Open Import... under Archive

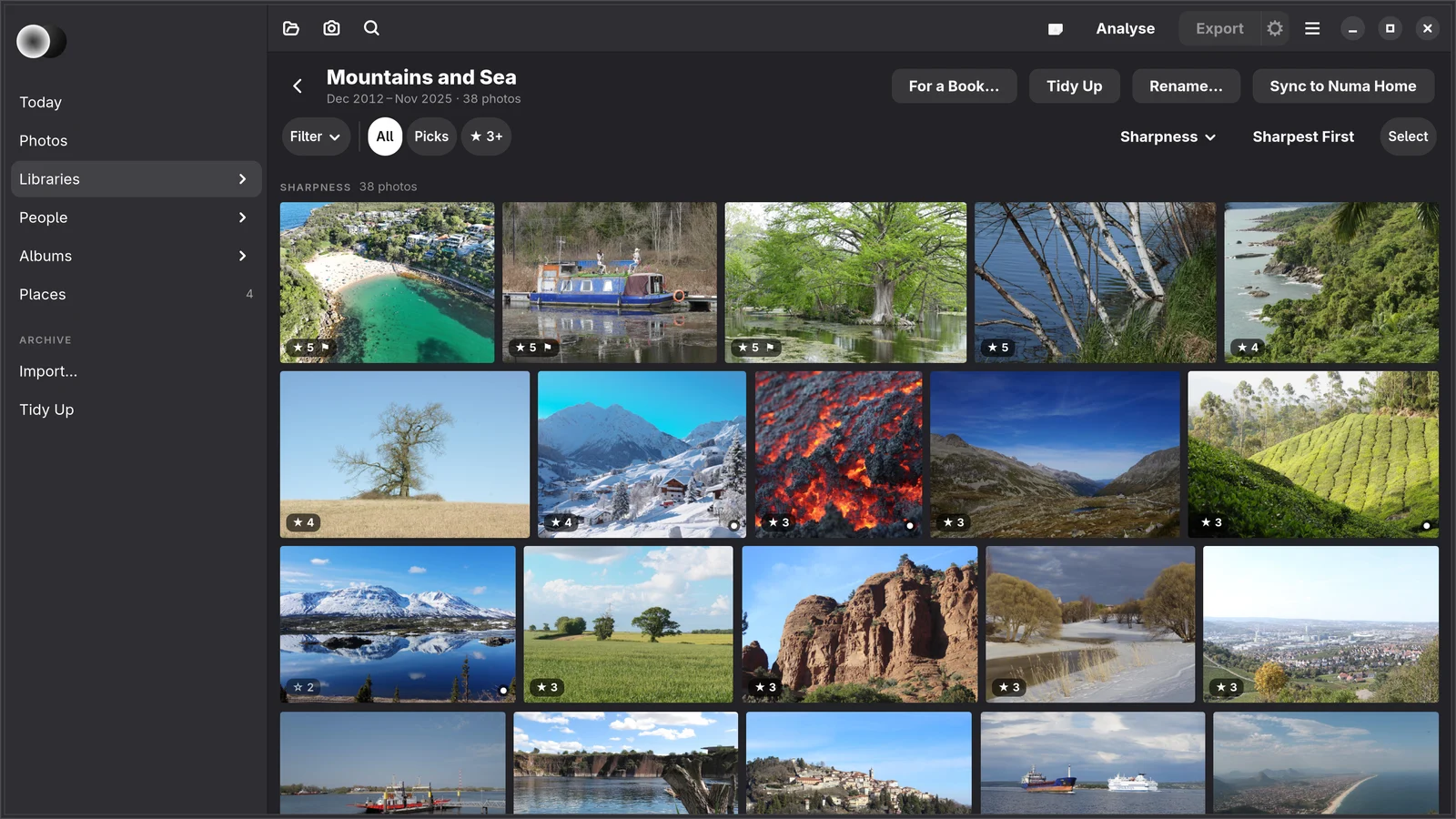(136, 371)
